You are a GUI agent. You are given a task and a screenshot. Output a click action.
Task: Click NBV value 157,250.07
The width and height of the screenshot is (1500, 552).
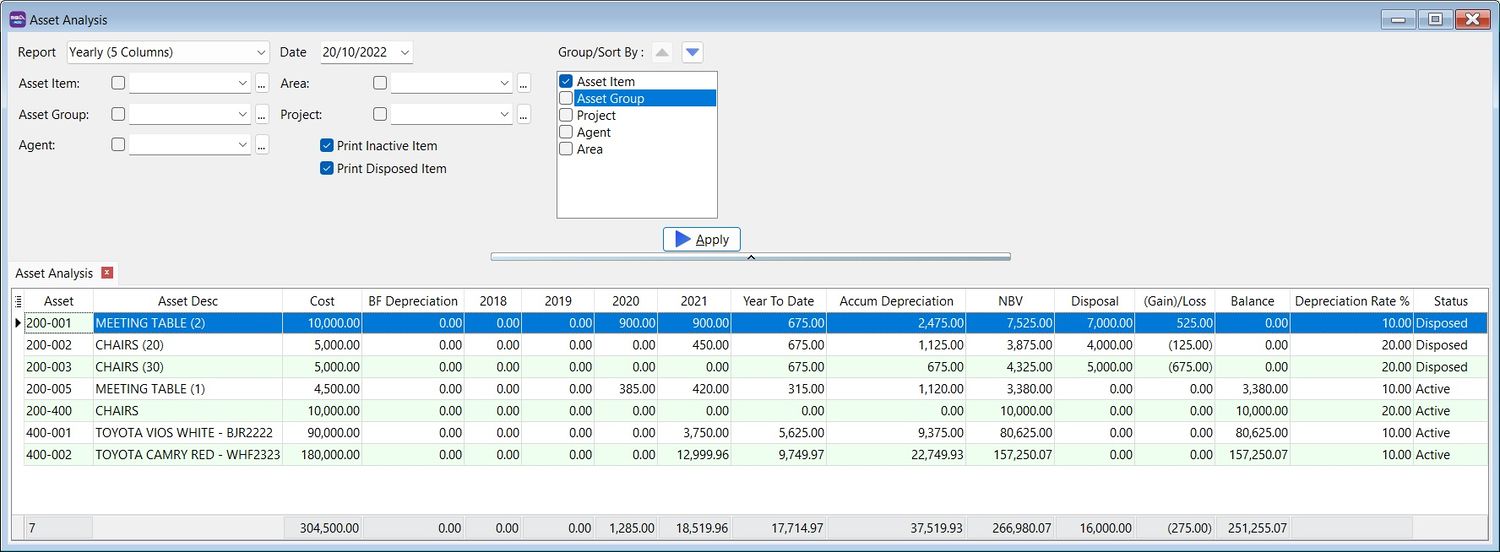click(x=1010, y=455)
